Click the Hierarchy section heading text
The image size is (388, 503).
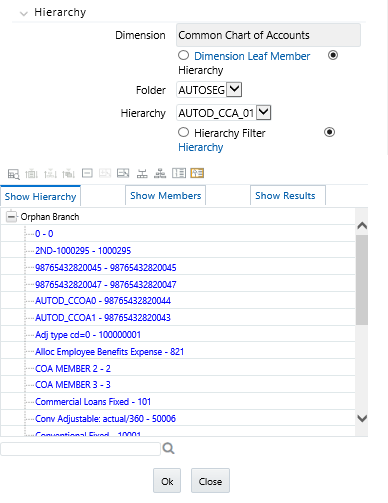click(60, 12)
